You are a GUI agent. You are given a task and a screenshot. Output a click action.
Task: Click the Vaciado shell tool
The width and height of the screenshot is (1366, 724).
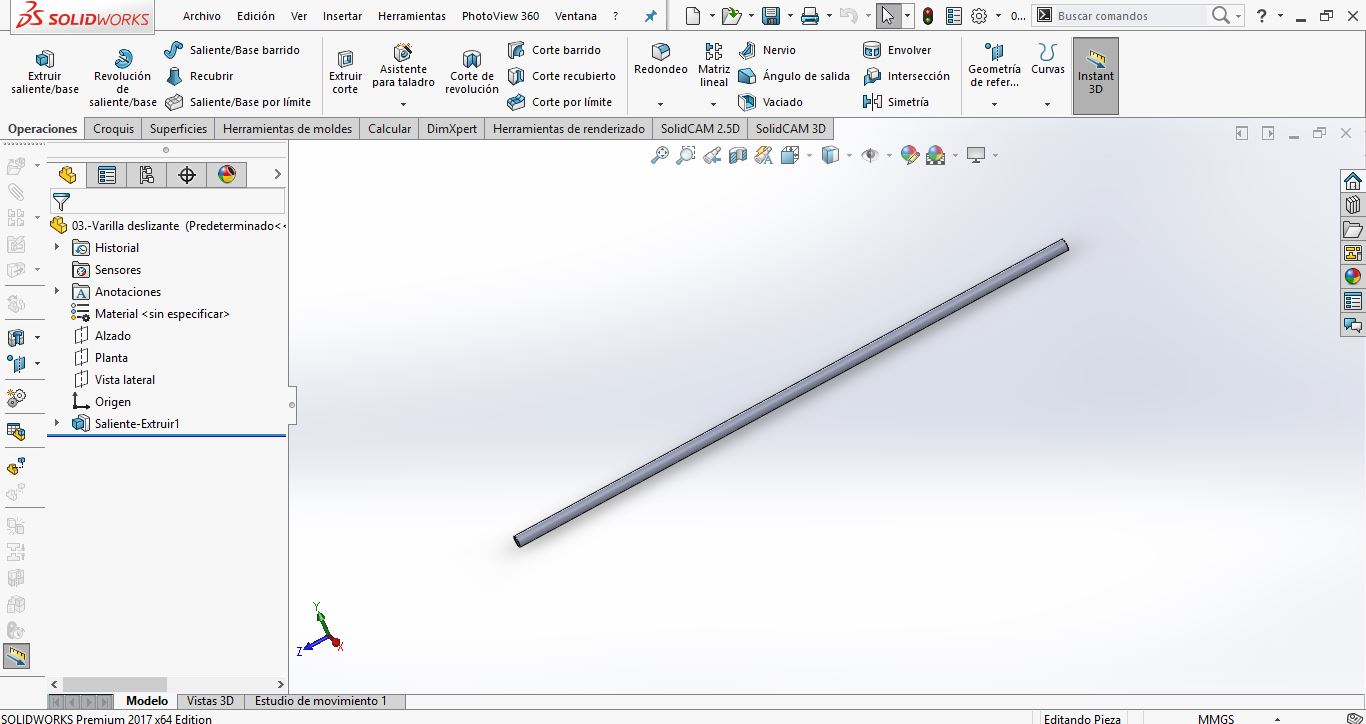(770, 102)
